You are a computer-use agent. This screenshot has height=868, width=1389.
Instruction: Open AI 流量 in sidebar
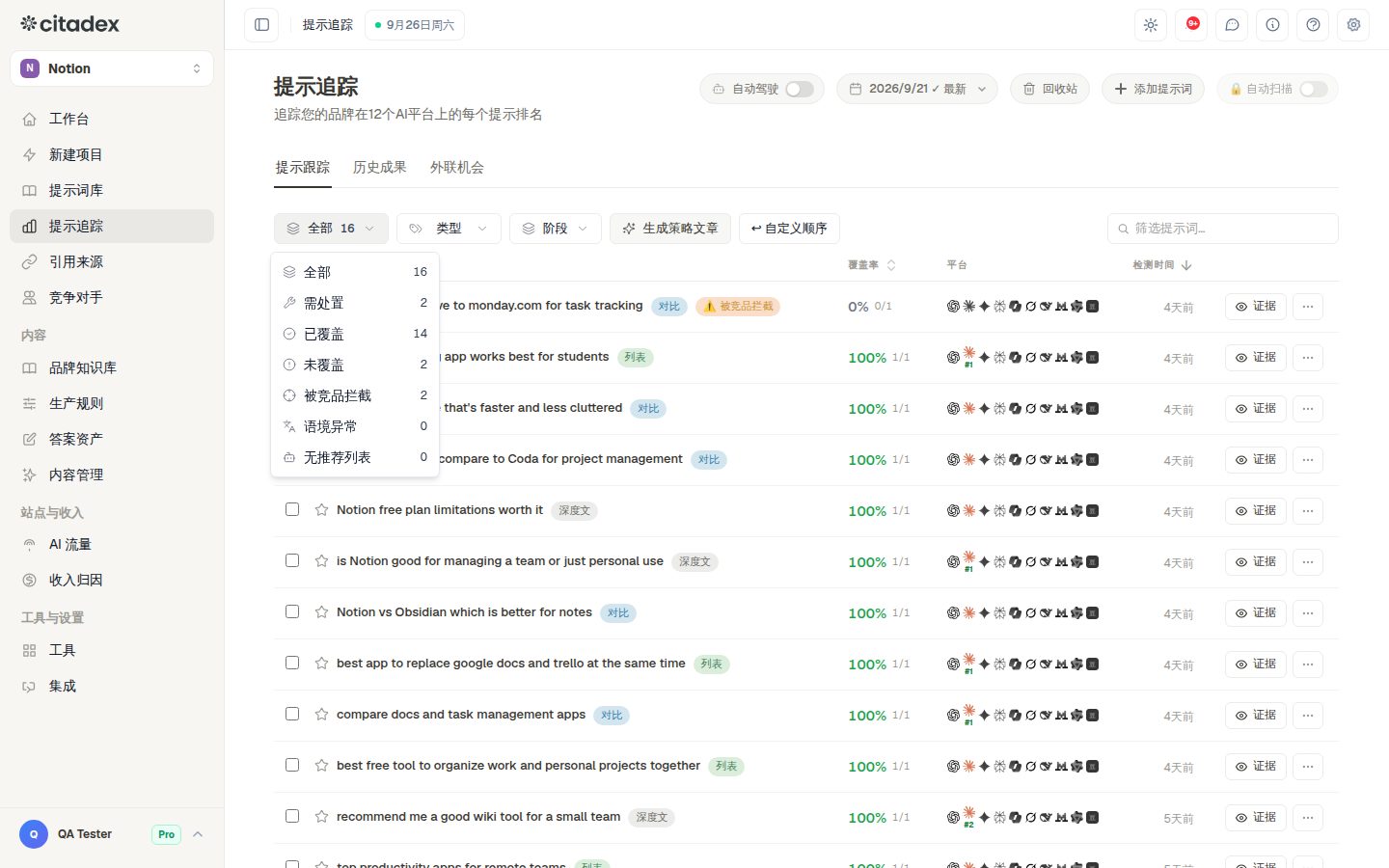(112, 544)
